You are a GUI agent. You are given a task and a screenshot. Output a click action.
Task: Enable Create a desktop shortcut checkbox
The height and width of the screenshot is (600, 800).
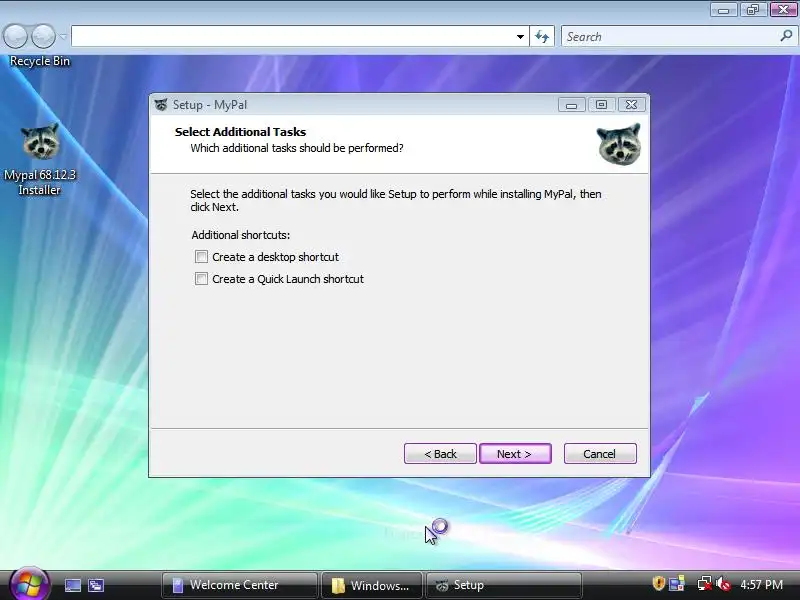(x=202, y=257)
